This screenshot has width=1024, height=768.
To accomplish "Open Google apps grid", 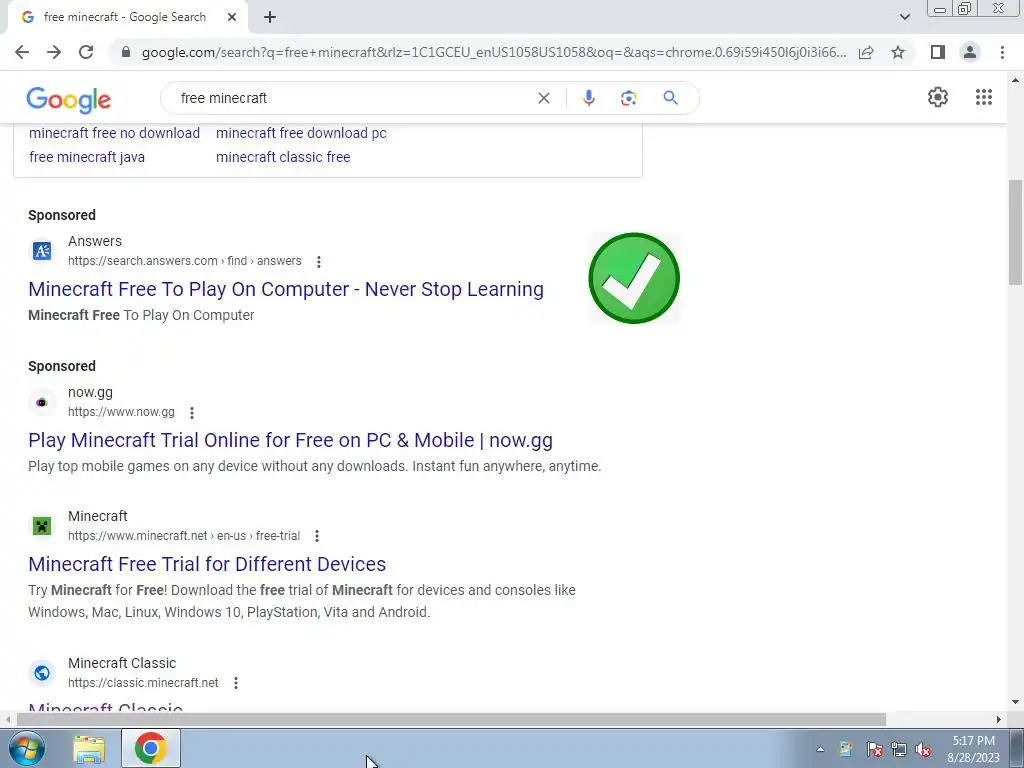I will (x=984, y=97).
